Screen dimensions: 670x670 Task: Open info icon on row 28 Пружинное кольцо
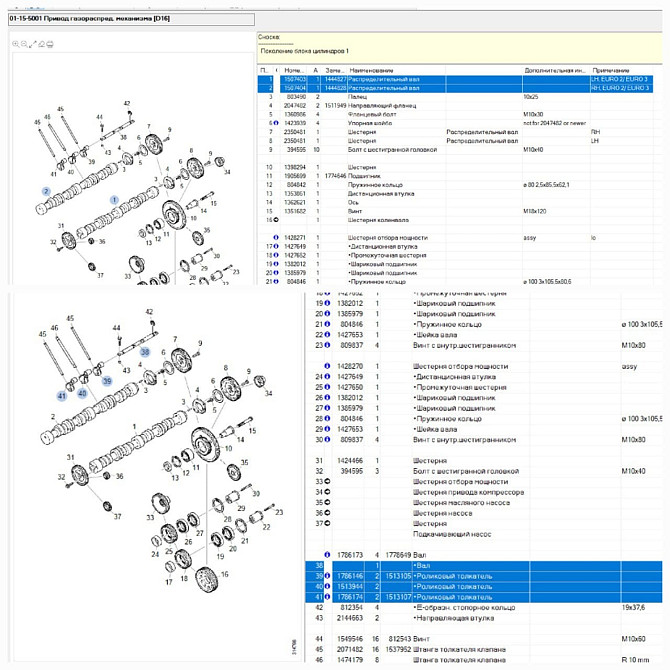click(x=327, y=419)
